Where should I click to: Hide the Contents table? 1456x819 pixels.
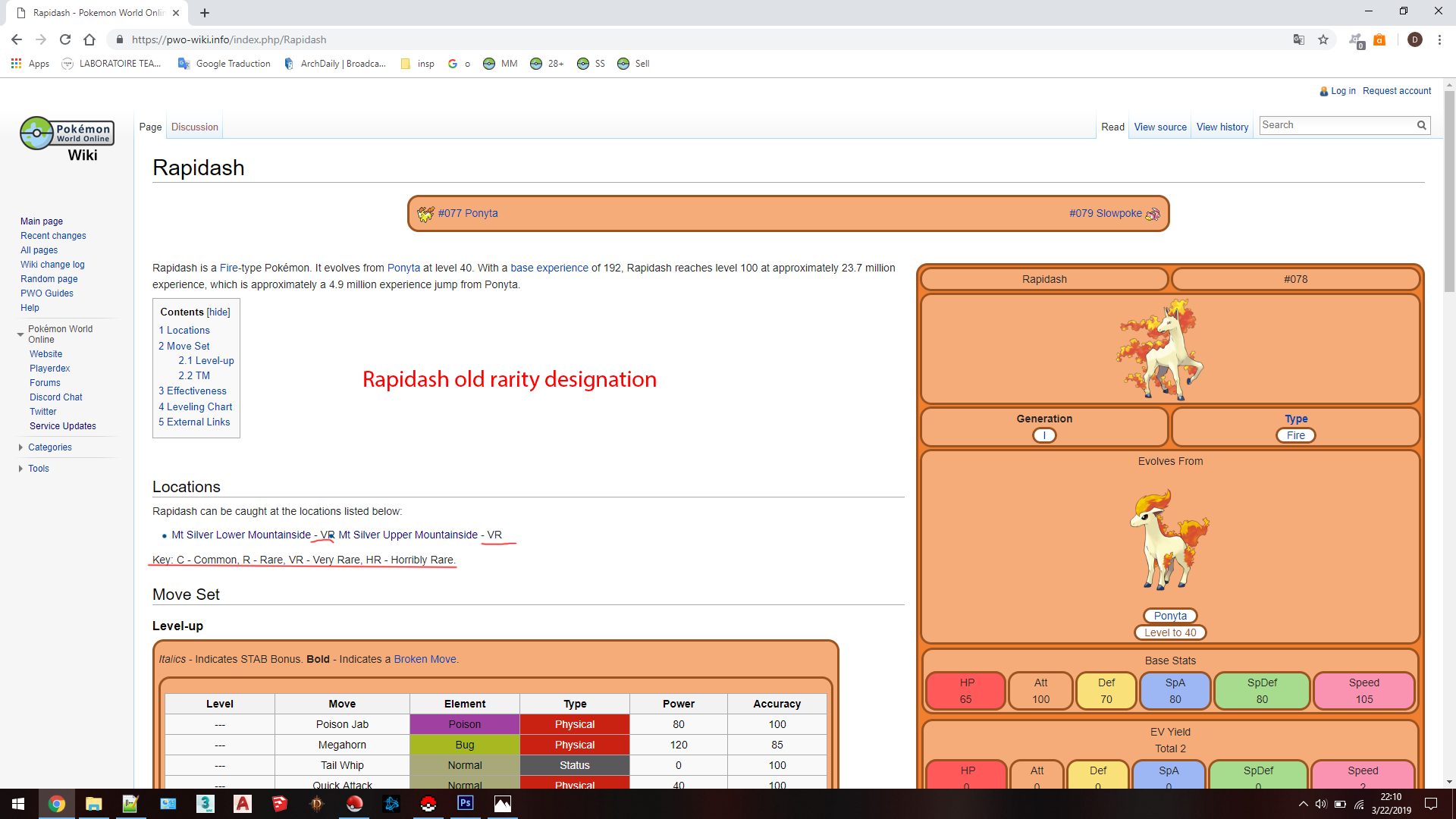(218, 312)
